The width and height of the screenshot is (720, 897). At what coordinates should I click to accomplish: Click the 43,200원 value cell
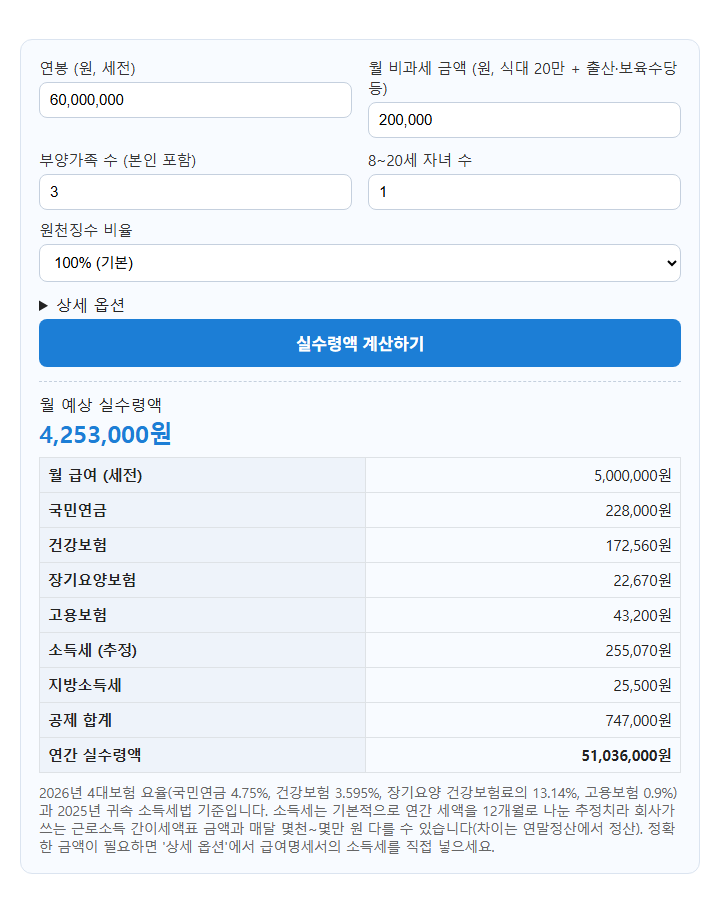pyautogui.click(x=523, y=615)
